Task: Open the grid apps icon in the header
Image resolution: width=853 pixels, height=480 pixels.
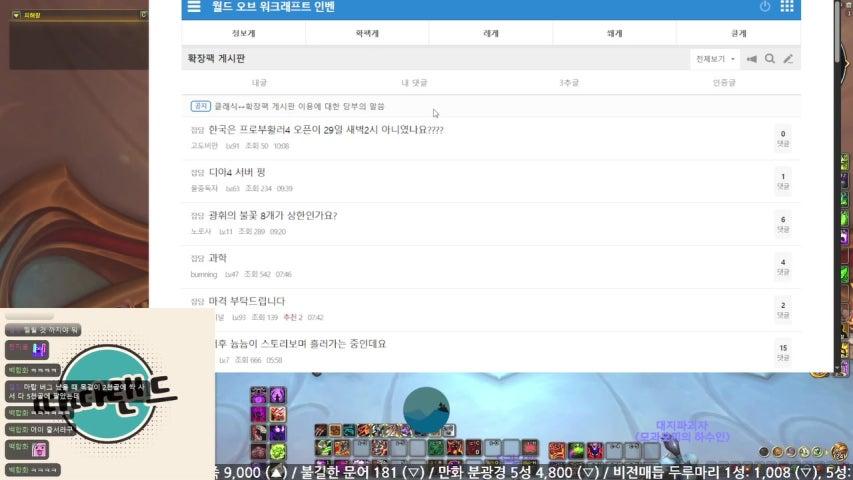Action: pos(787,7)
